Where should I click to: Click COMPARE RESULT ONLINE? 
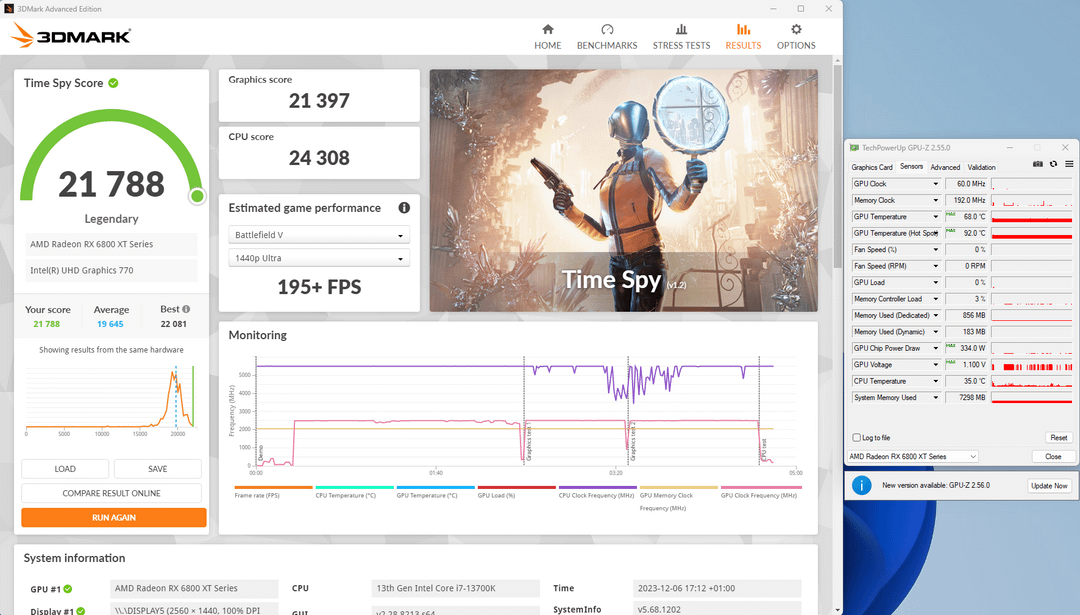click(112, 493)
